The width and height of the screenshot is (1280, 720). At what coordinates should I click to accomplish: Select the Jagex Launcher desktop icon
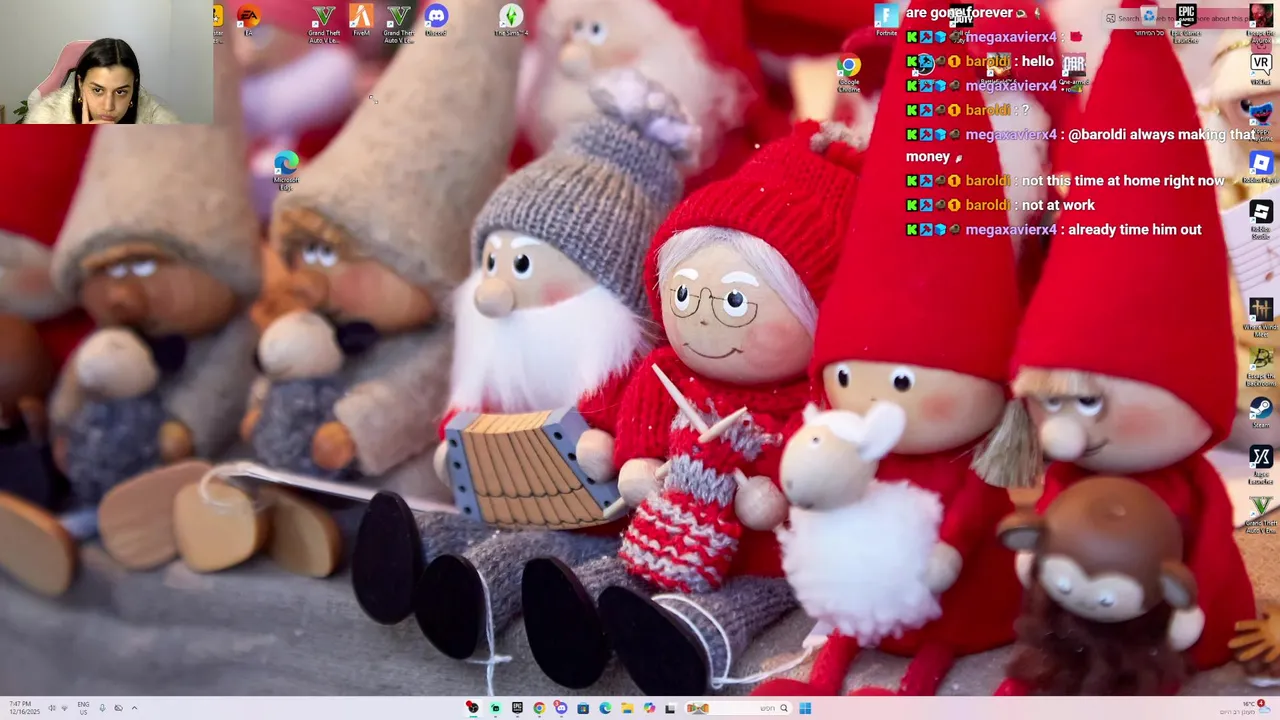pyautogui.click(x=1261, y=464)
